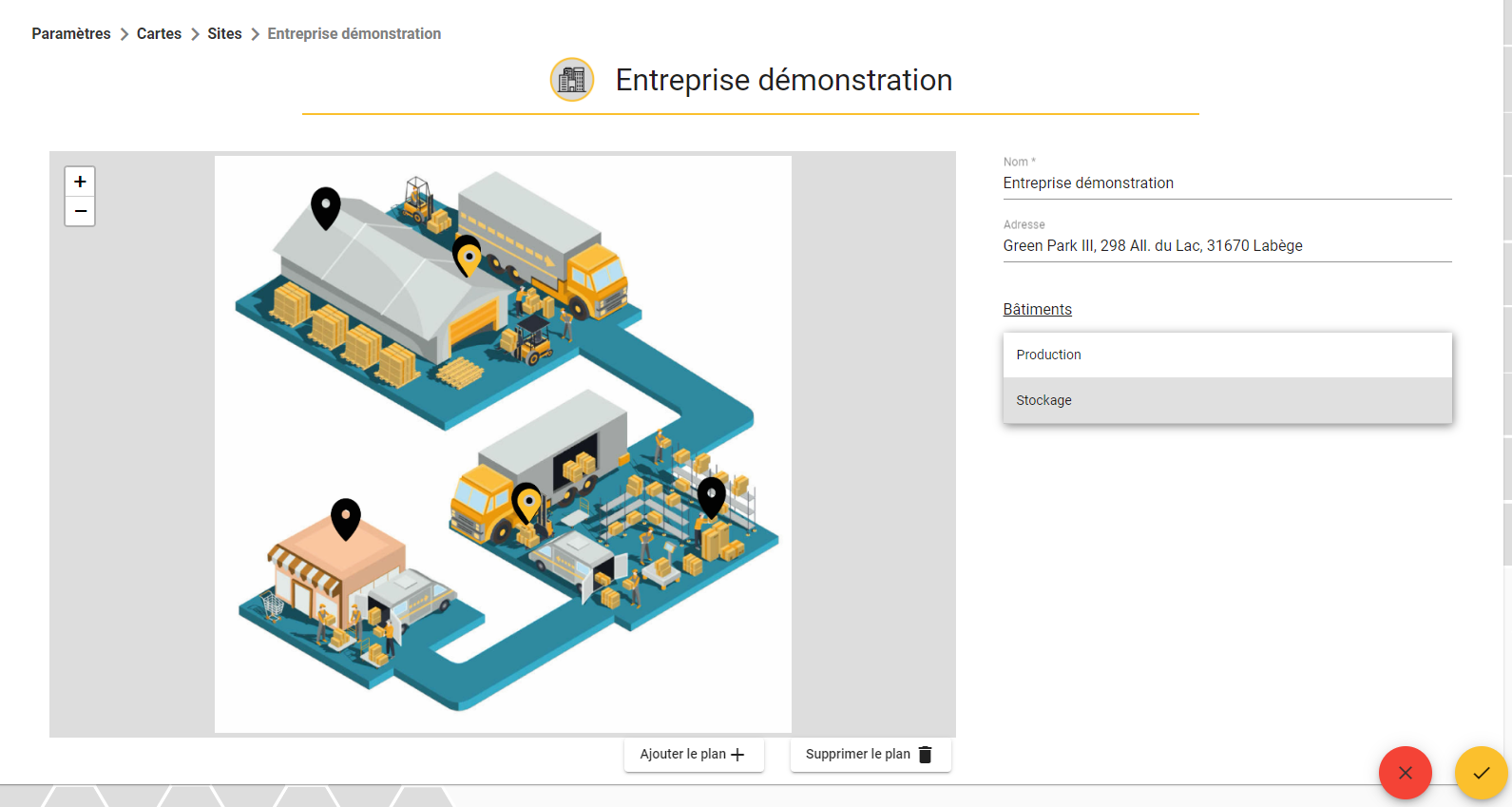Click the site plan illustration
The image size is (1512, 807).
(503, 444)
